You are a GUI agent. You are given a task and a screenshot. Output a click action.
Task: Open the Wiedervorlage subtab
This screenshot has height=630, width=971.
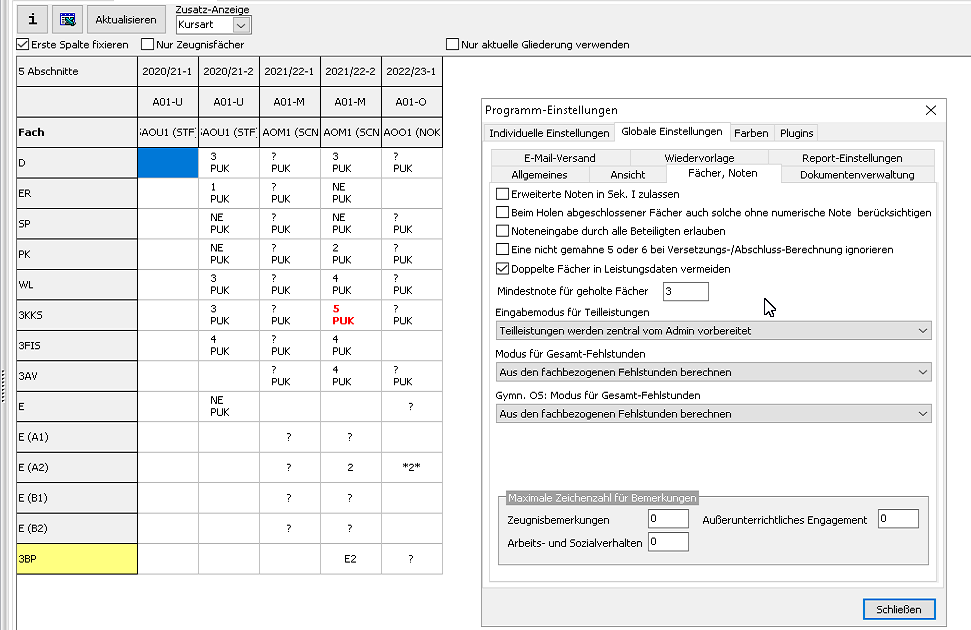coord(699,158)
